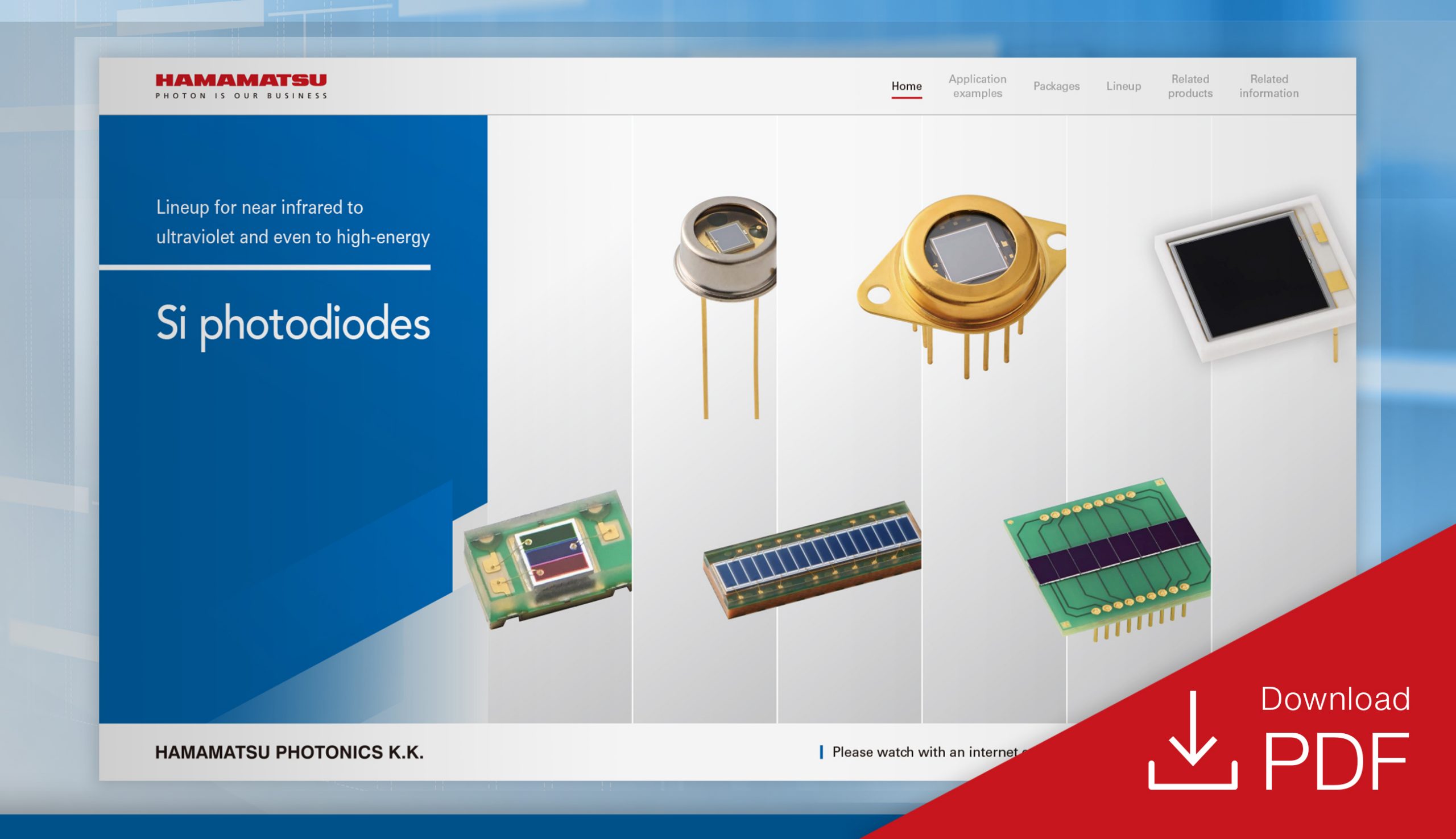Click the download arrow icon
This screenshot has width=1456, height=839.
(1192, 740)
